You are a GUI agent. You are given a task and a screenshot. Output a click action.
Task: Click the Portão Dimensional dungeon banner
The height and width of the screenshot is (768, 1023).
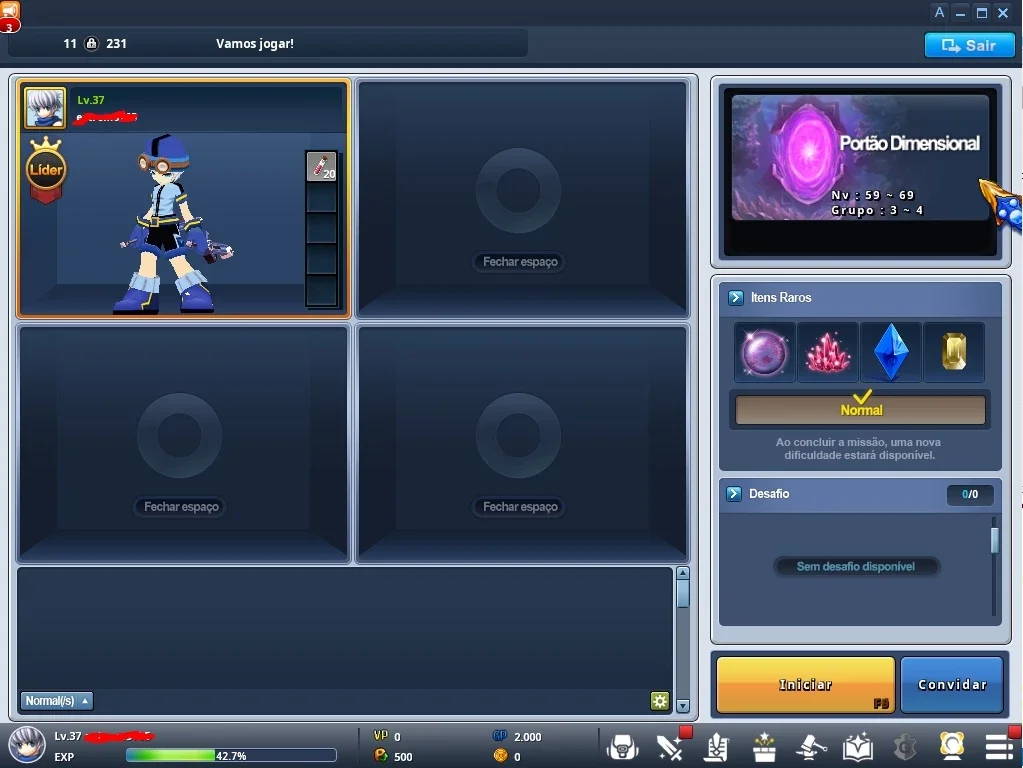861,158
